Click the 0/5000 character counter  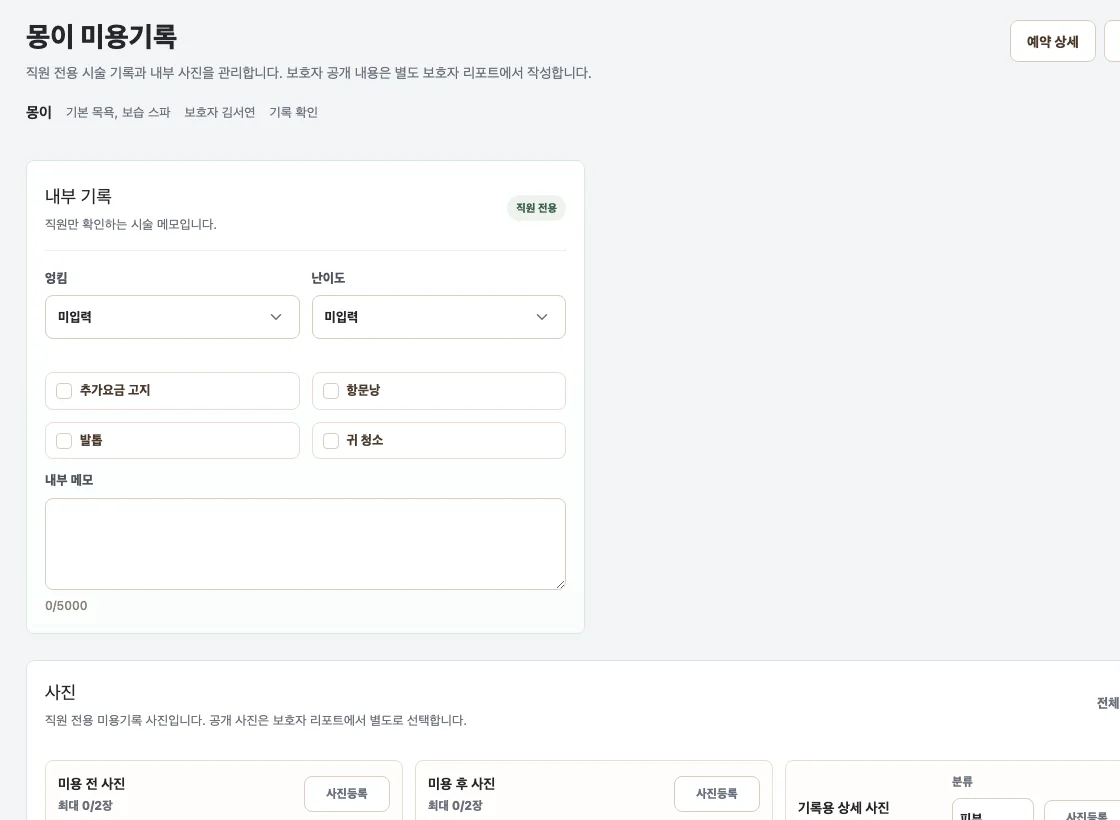coord(66,606)
